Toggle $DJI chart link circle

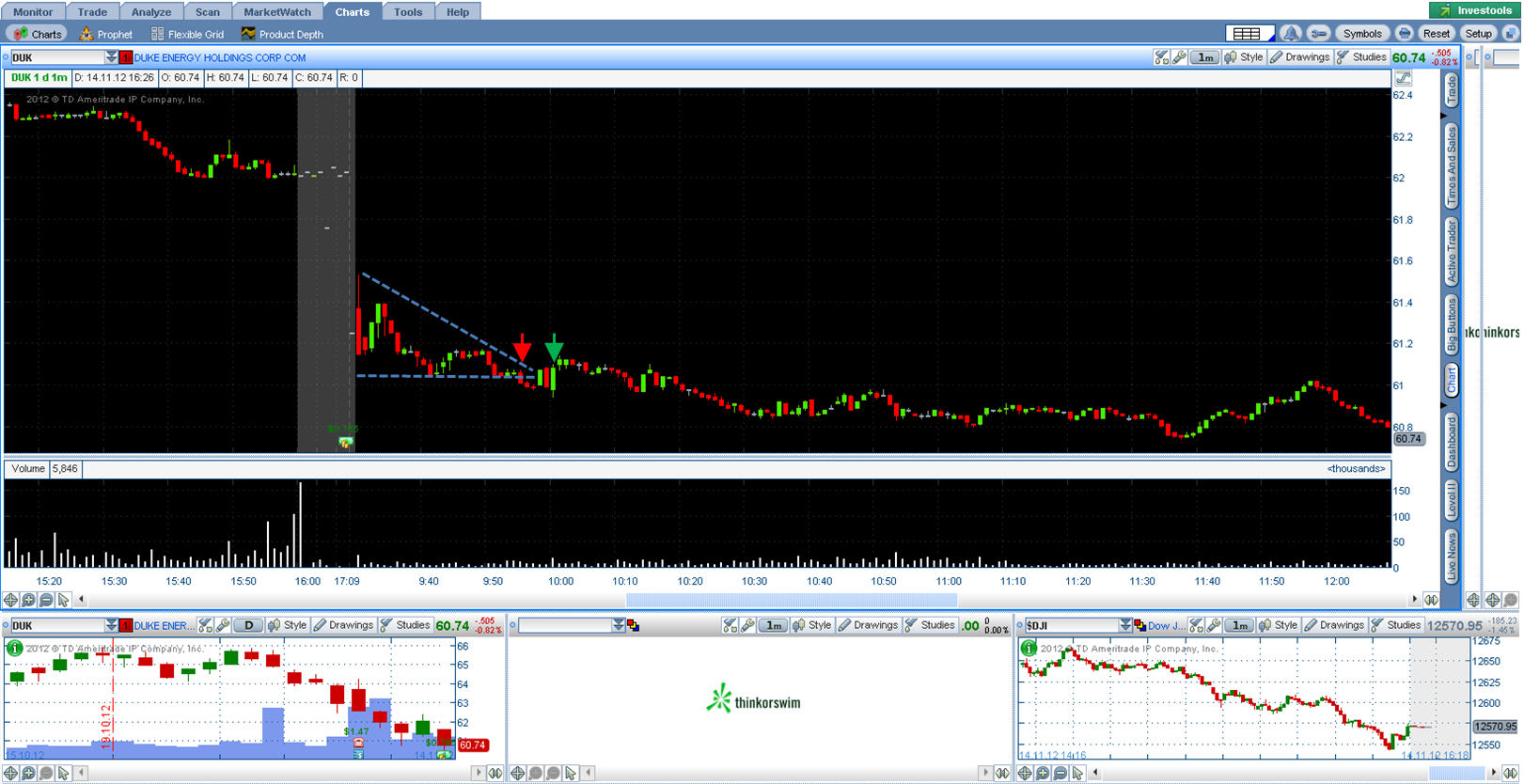point(1019,625)
